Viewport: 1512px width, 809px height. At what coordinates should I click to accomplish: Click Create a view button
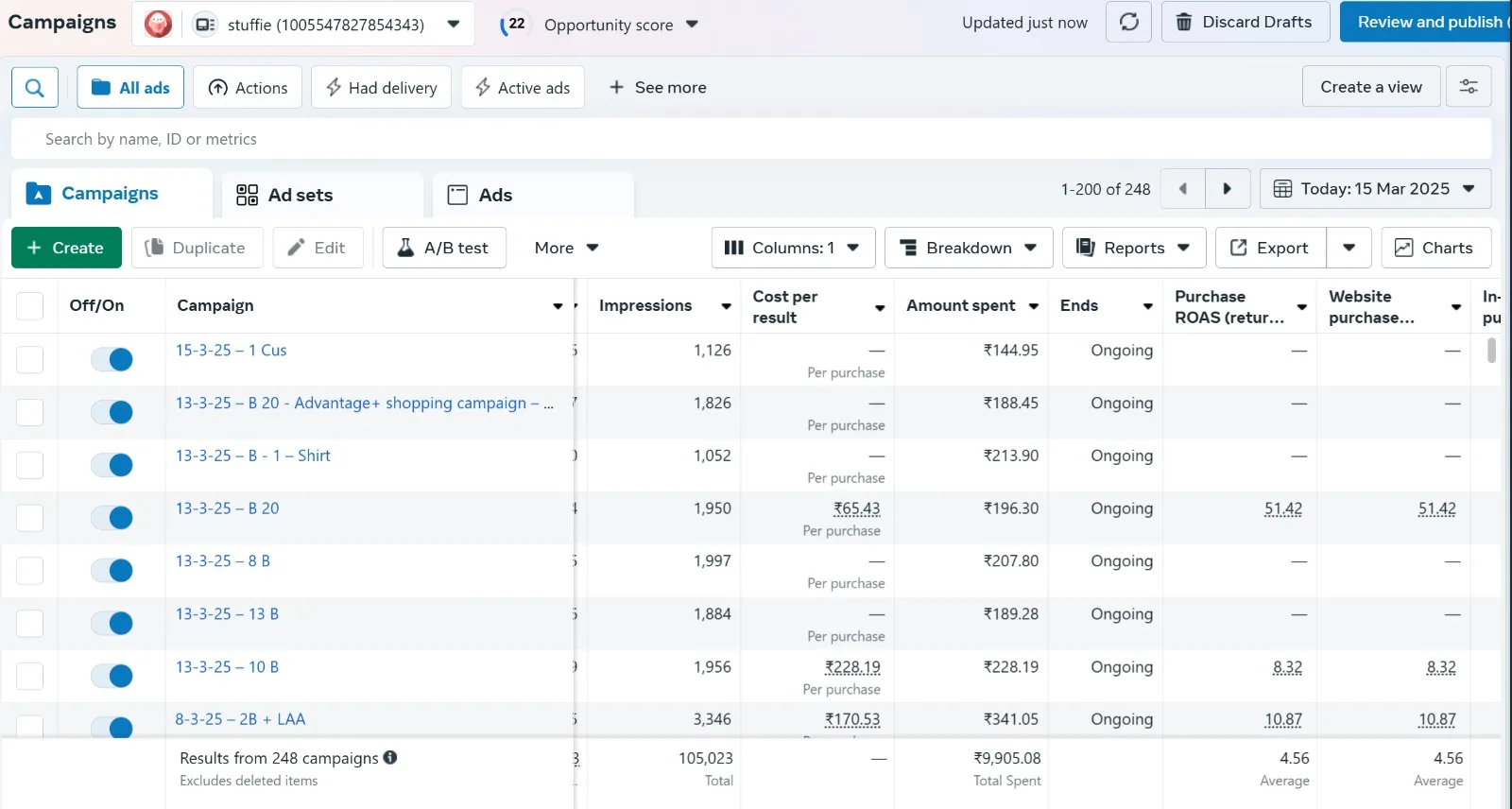coord(1371,87)
